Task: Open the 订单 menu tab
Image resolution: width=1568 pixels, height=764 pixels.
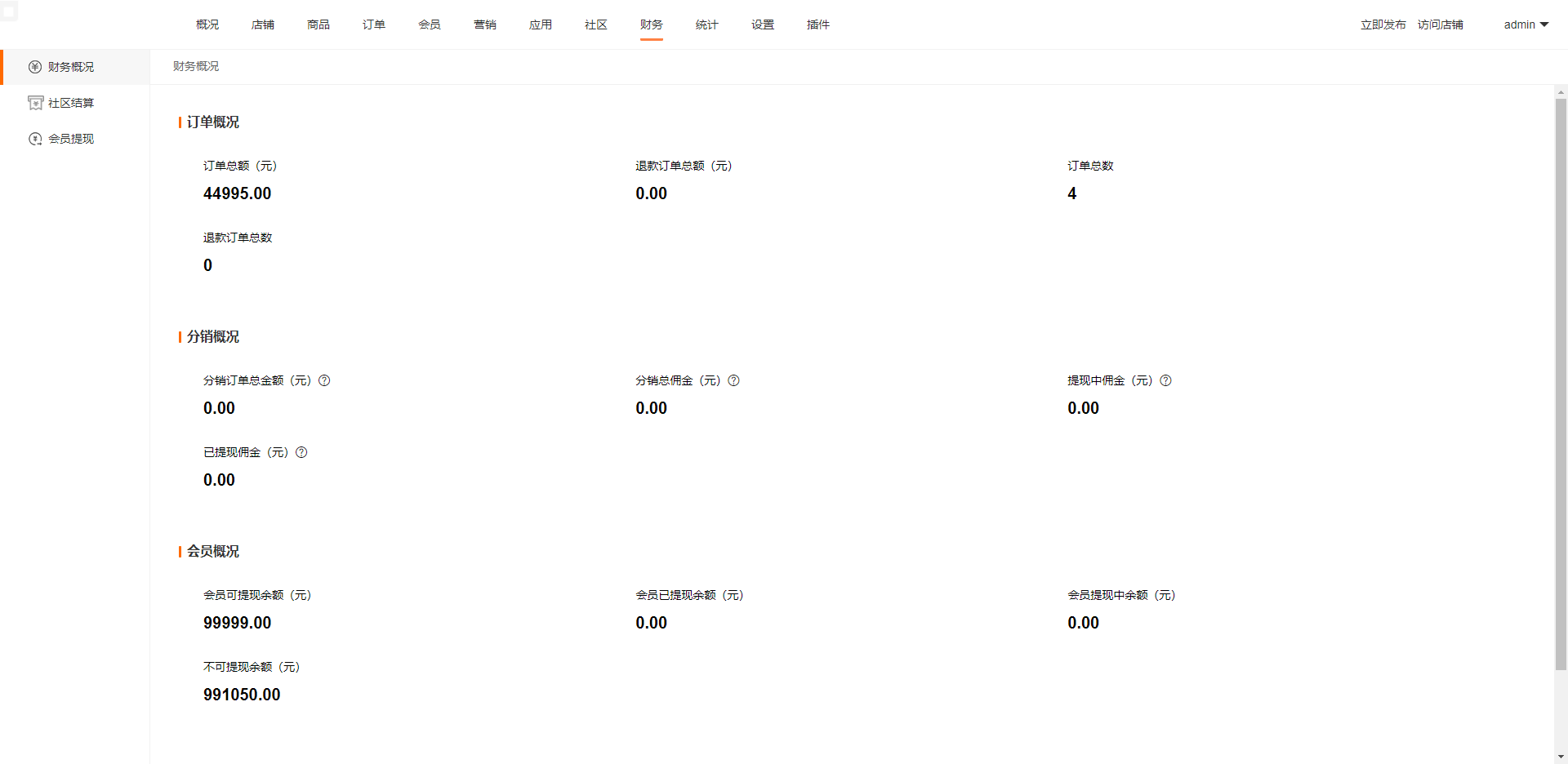Action: click(374, 24)
